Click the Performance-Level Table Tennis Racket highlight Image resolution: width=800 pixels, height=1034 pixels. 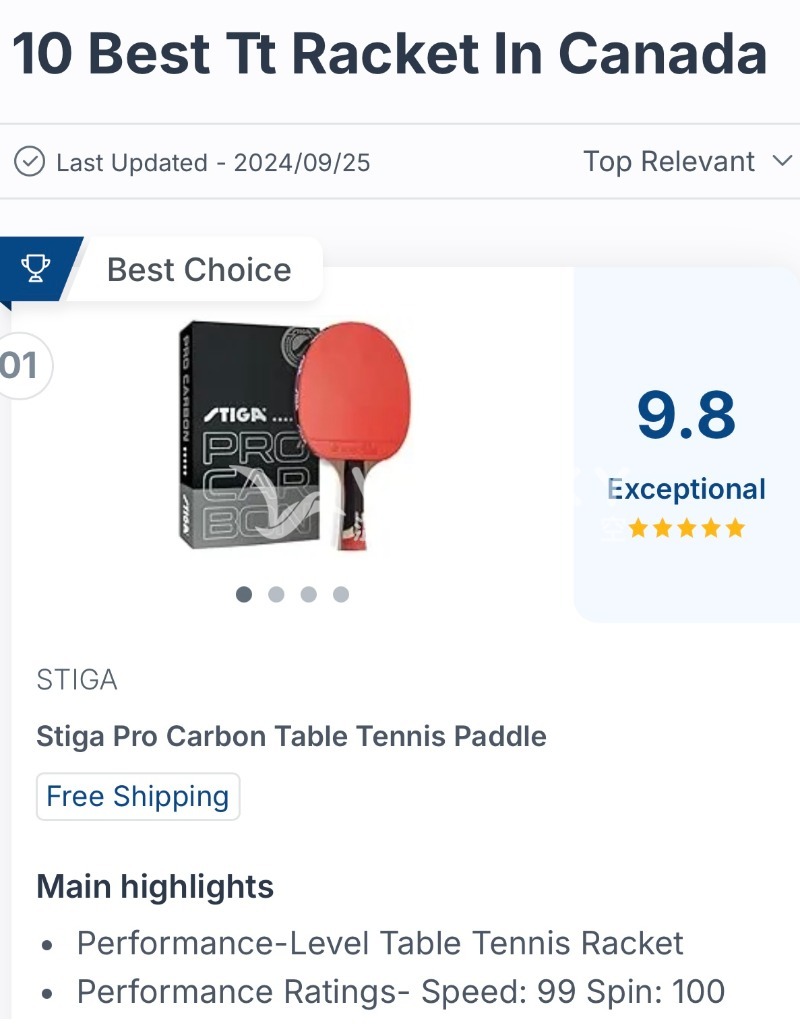(380, 943)
